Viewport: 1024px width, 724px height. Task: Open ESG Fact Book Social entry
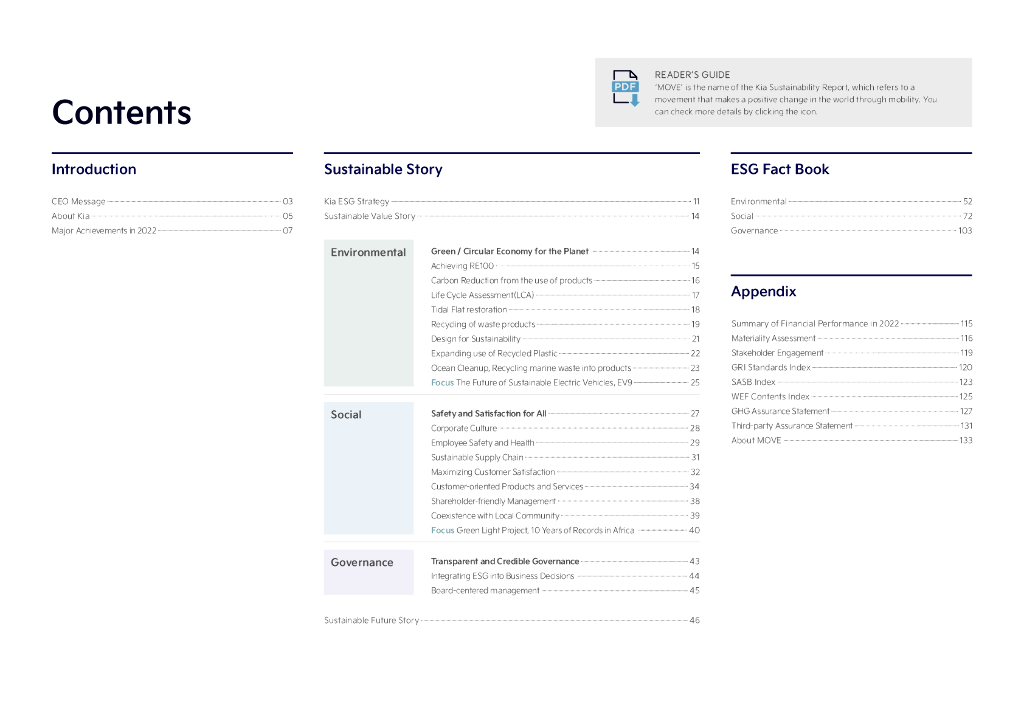(x=852, y=216)
